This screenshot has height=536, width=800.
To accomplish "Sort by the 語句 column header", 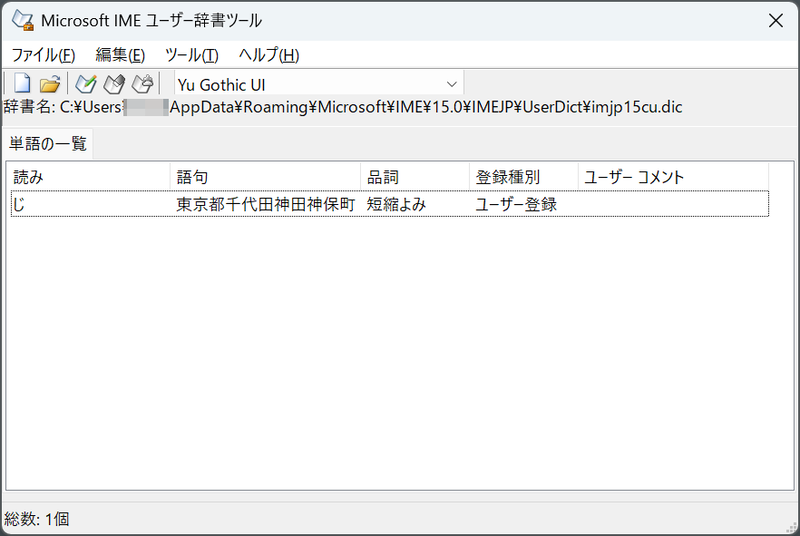I will (265, 177).
